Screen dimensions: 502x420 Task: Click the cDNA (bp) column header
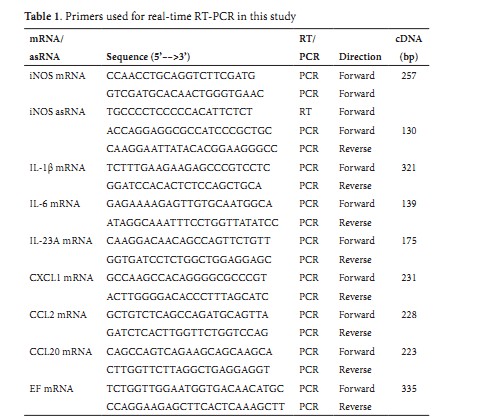click(409, 48)
